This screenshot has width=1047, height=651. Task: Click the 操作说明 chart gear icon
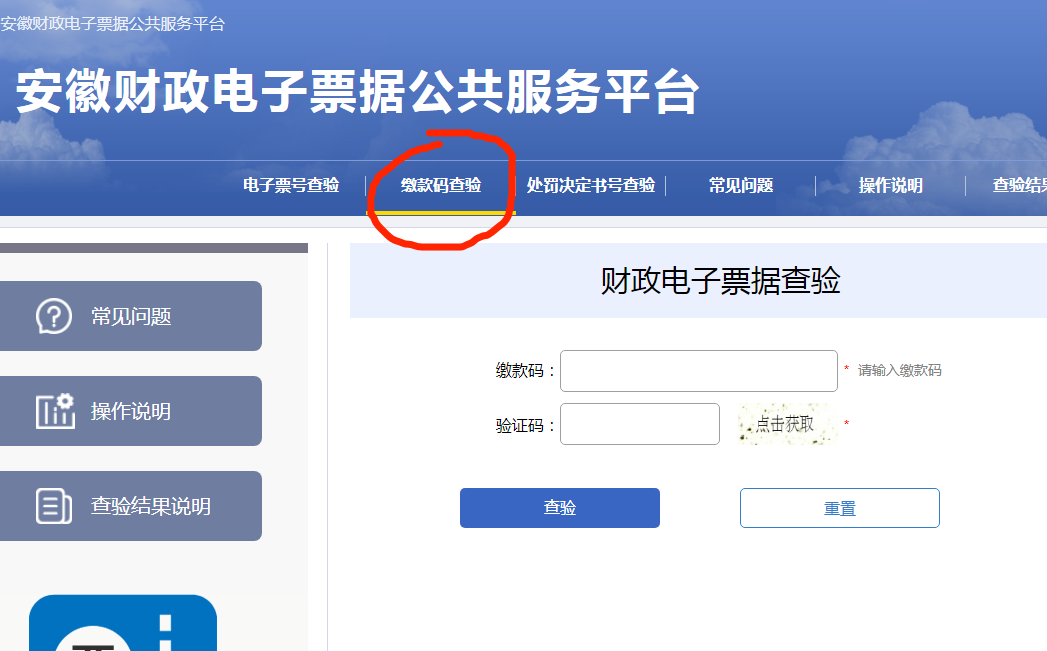[55, 411]
